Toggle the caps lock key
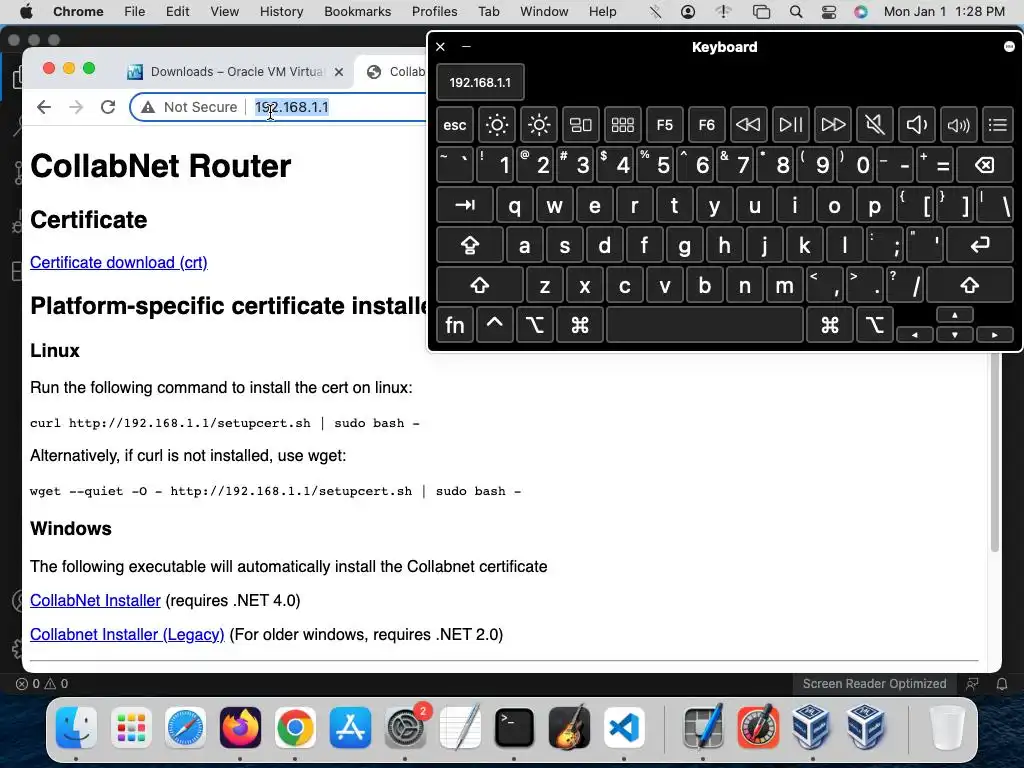 [470, 246]
